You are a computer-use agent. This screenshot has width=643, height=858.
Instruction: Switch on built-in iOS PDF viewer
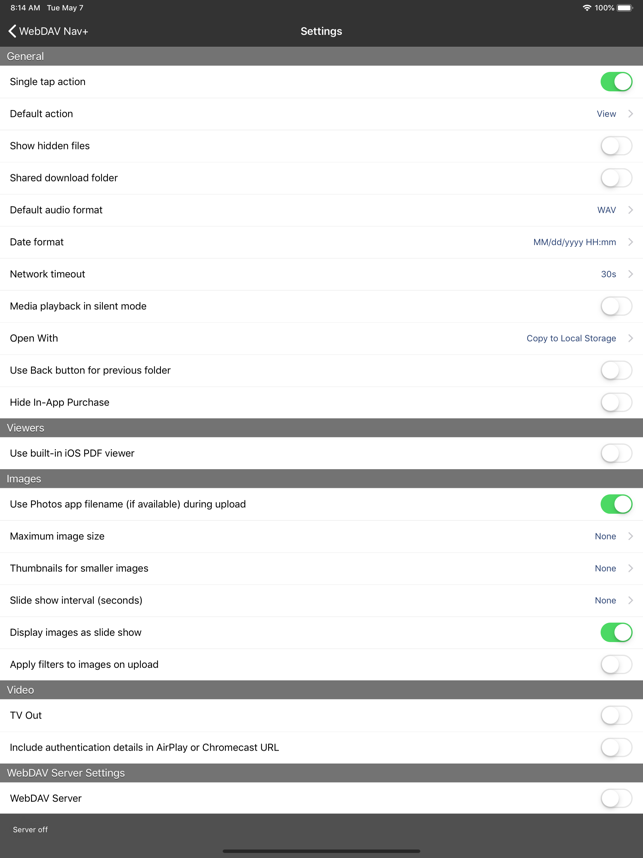pyautogui.click(x=616, y=453)
